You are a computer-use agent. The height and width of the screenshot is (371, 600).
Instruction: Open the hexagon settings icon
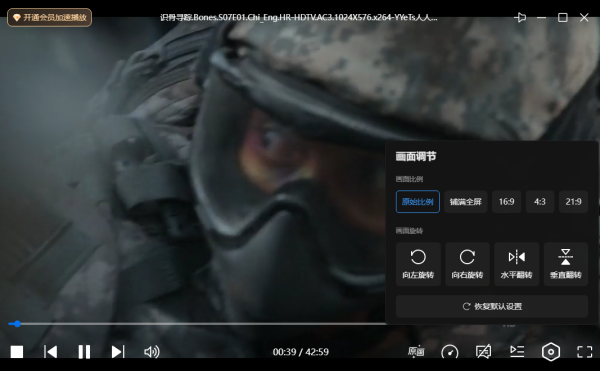click(551, 351)
